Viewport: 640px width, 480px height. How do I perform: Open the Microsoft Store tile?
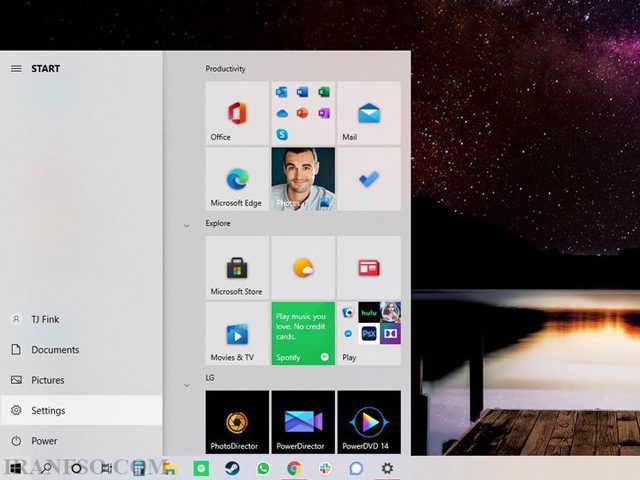tap(237, 268)
